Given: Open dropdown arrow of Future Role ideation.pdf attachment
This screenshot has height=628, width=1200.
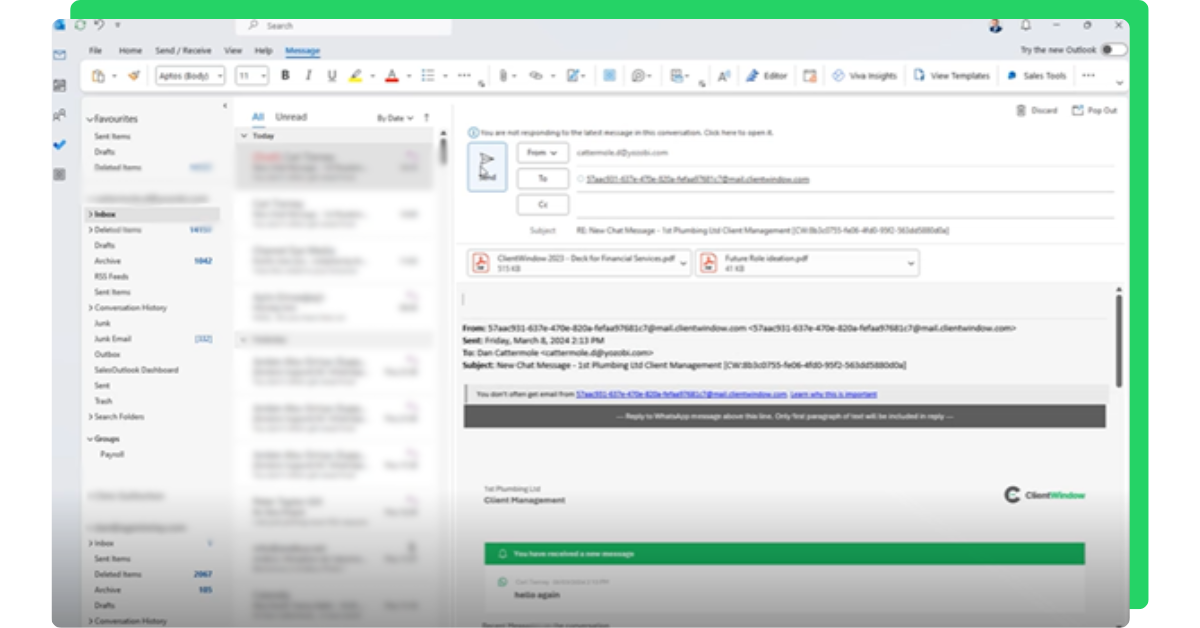Looking at the screenshot, I should (911, 263).
